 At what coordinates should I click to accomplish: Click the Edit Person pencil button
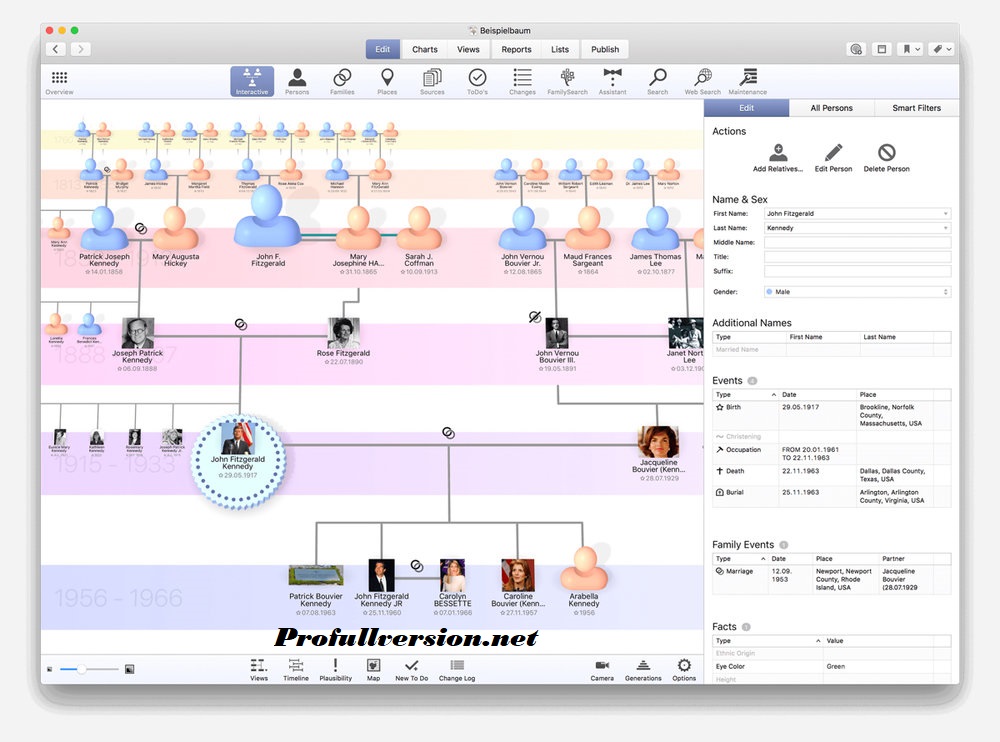(833, 157)
